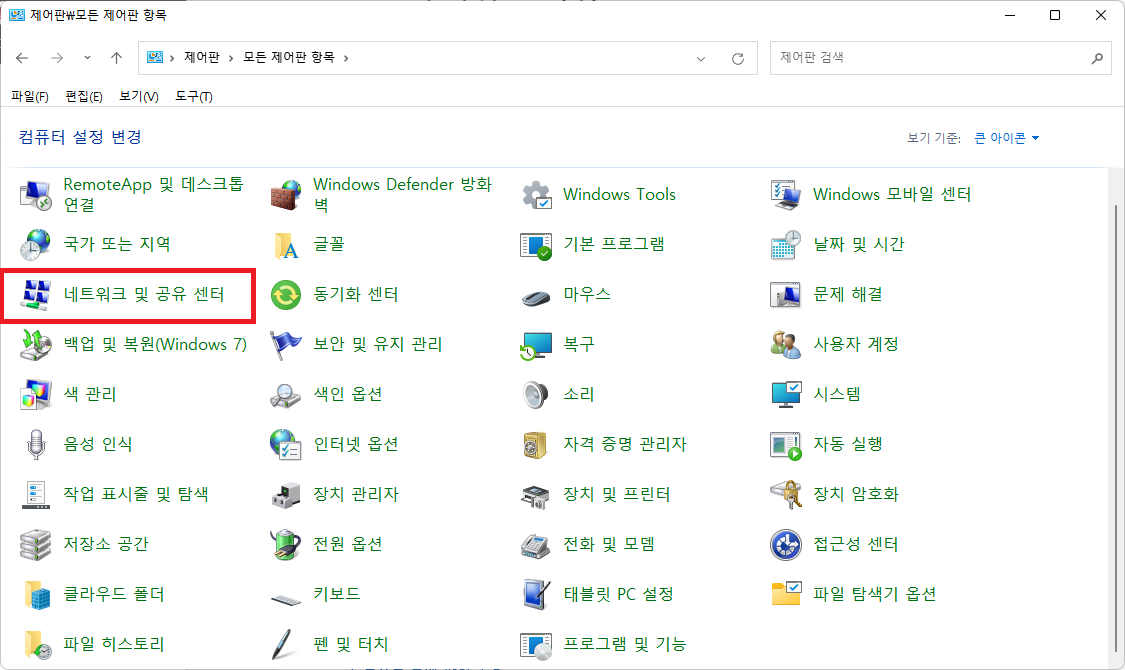Click the 사용자 계정 people icon
Screen dimensions: 1125x670
pos(786,344)
